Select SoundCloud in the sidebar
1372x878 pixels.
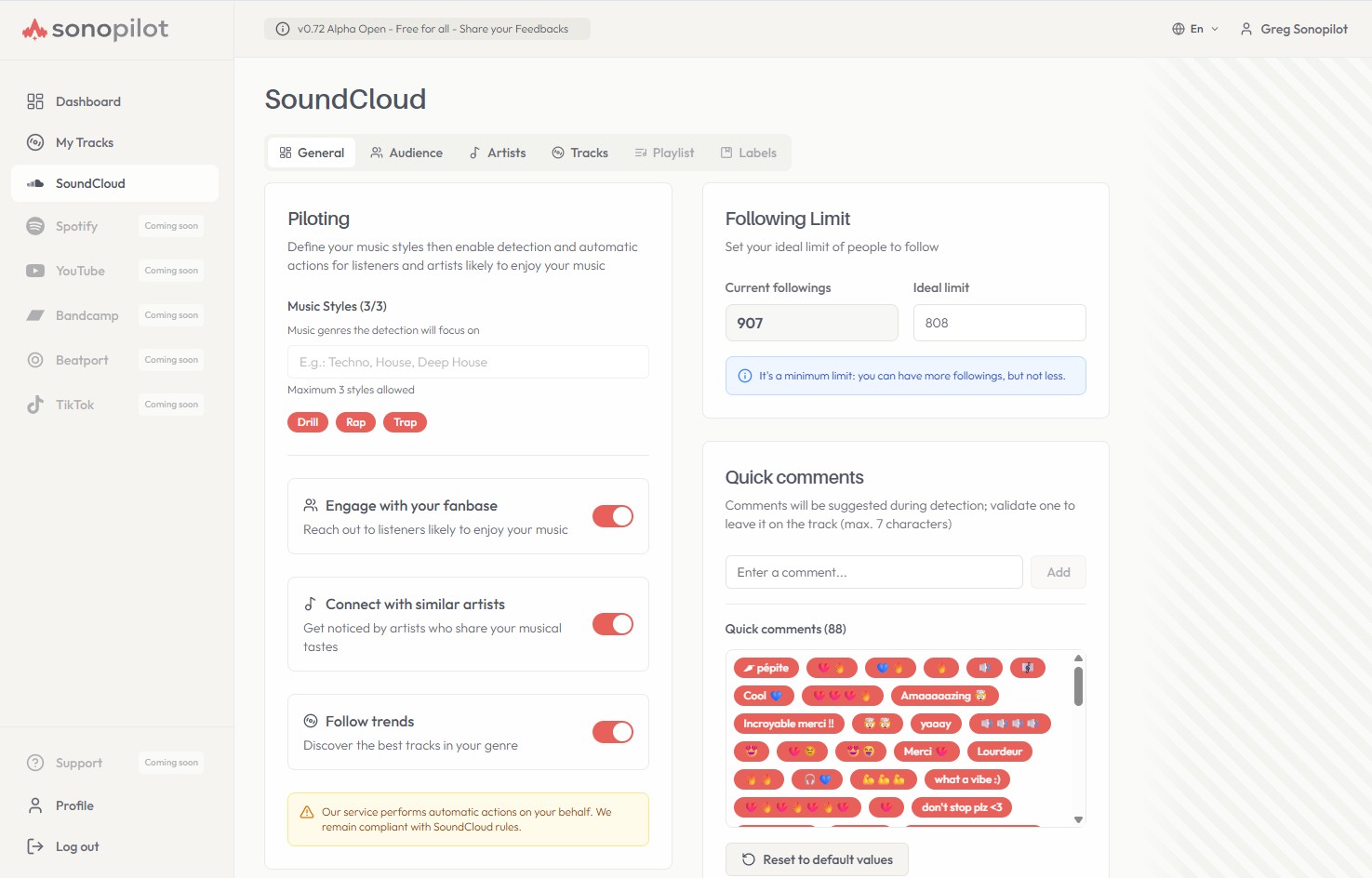(x=90, y=183)
